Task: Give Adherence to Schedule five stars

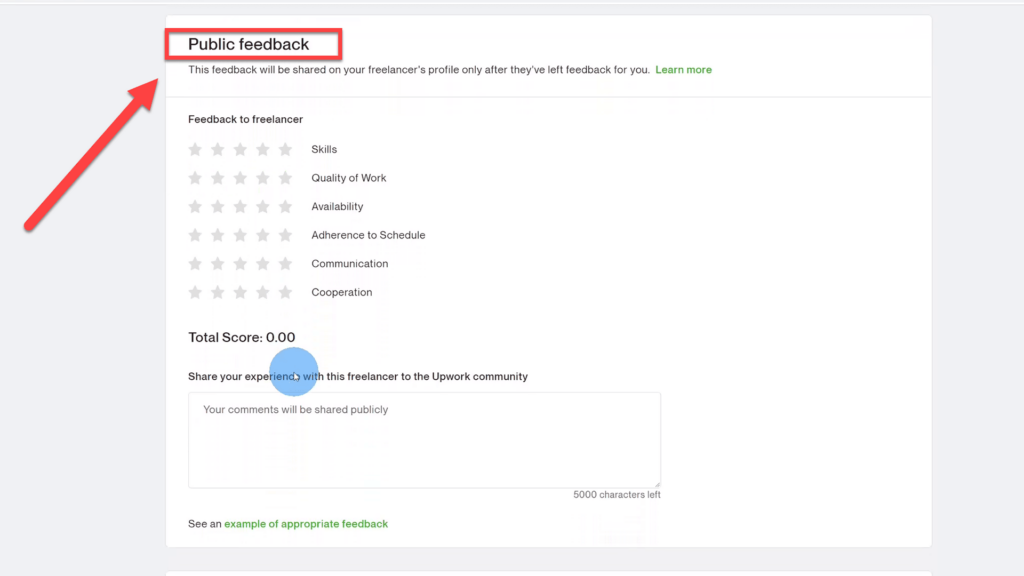Action: click(285, 235)
